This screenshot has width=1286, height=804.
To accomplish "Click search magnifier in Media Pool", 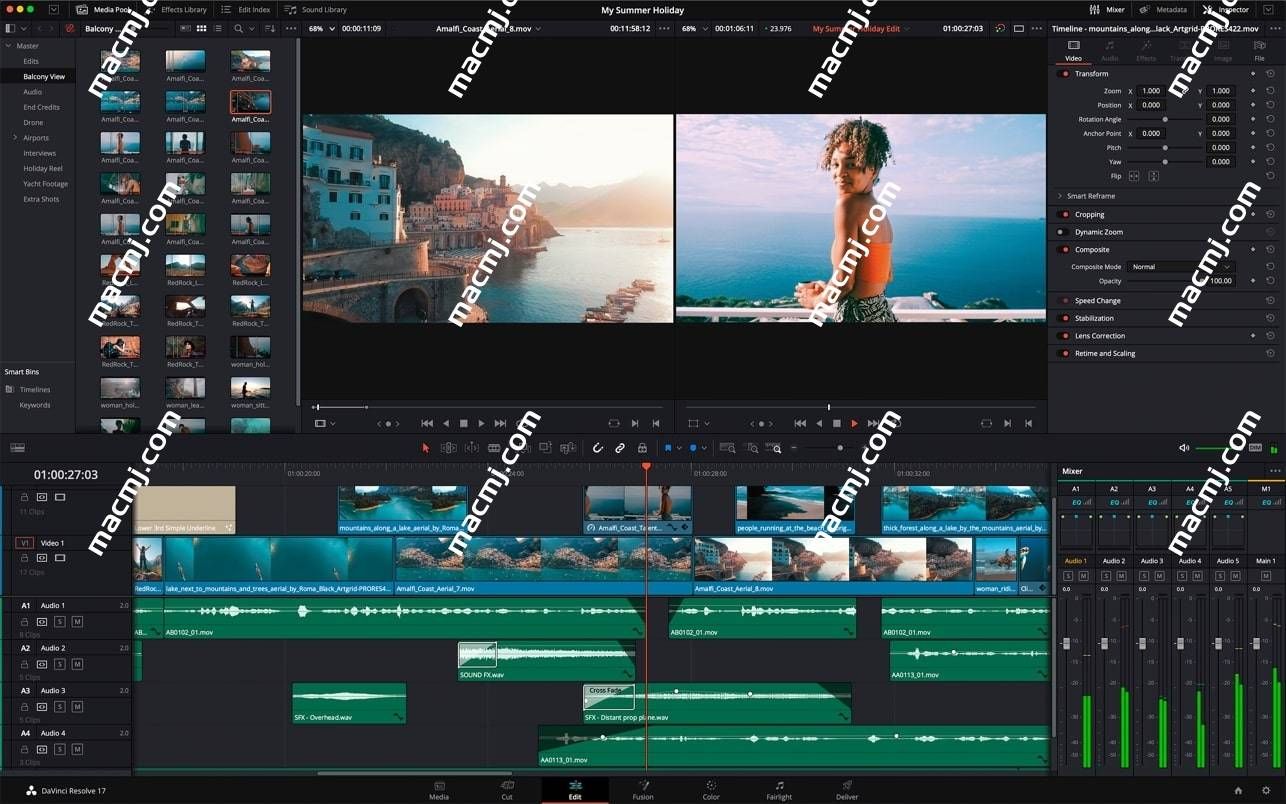I will click(x=238, y=29).
